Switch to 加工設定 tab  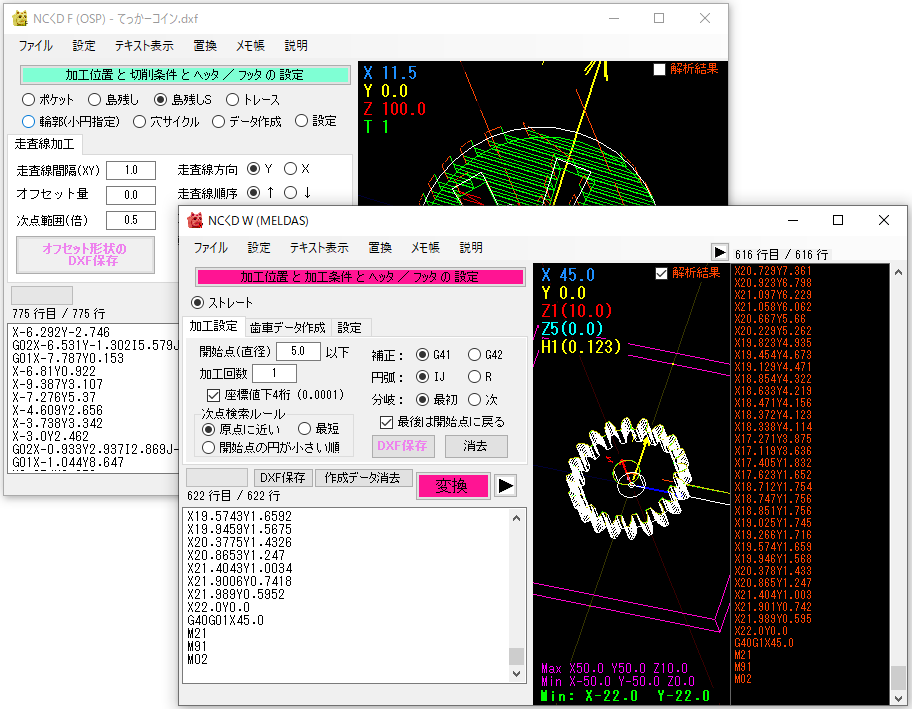pos(213,326)
